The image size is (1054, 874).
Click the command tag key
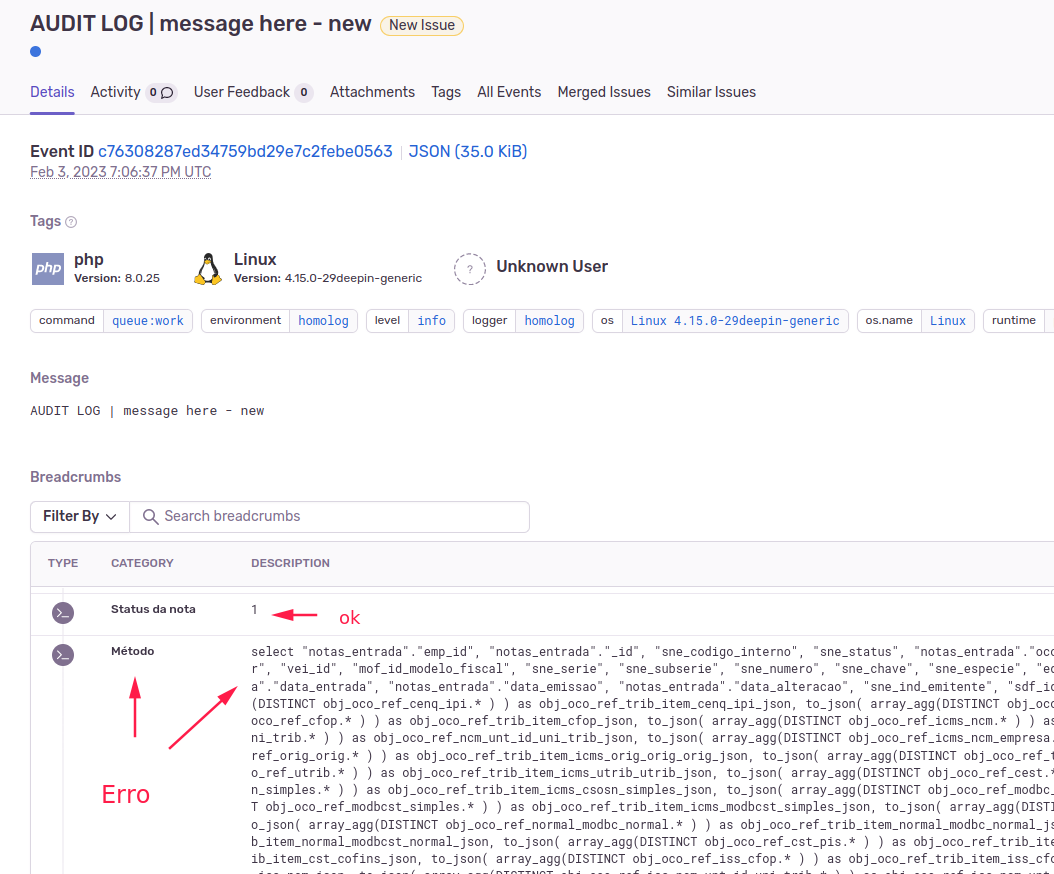point(67,321)
